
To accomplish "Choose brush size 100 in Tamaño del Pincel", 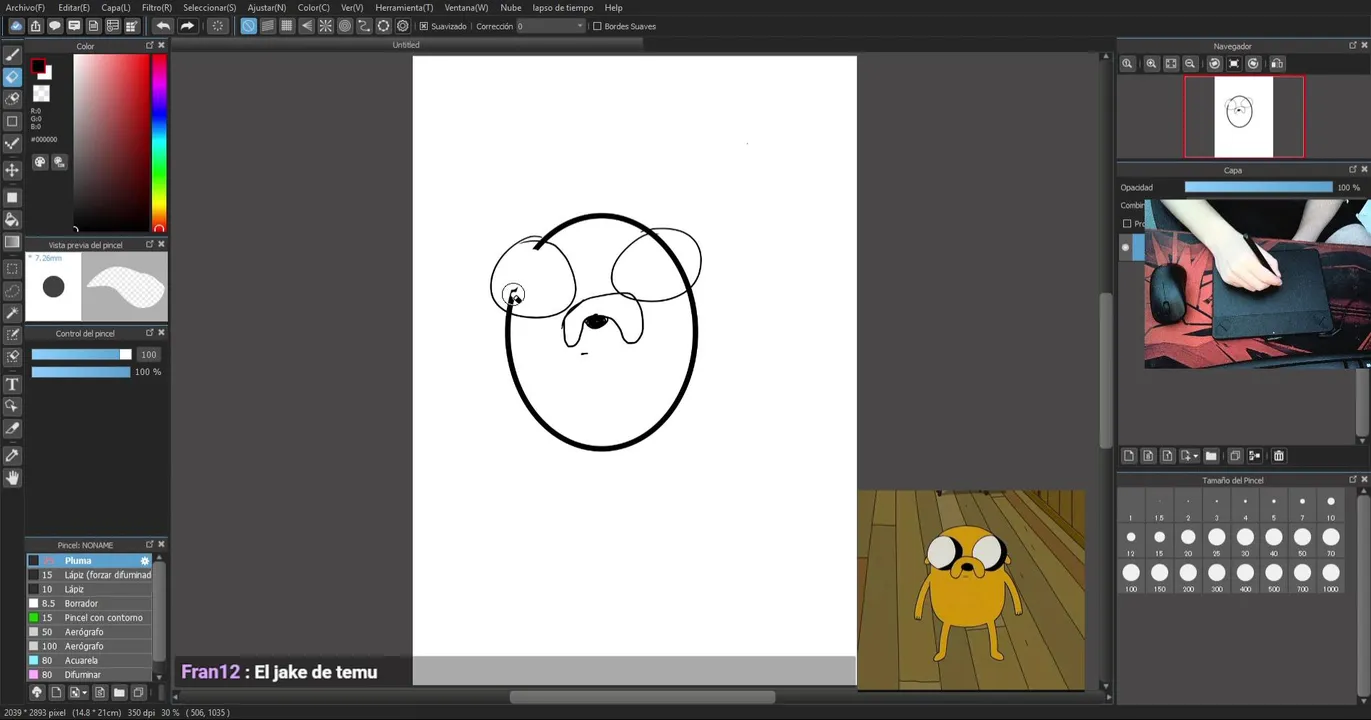I will (x=1131, y=577).
